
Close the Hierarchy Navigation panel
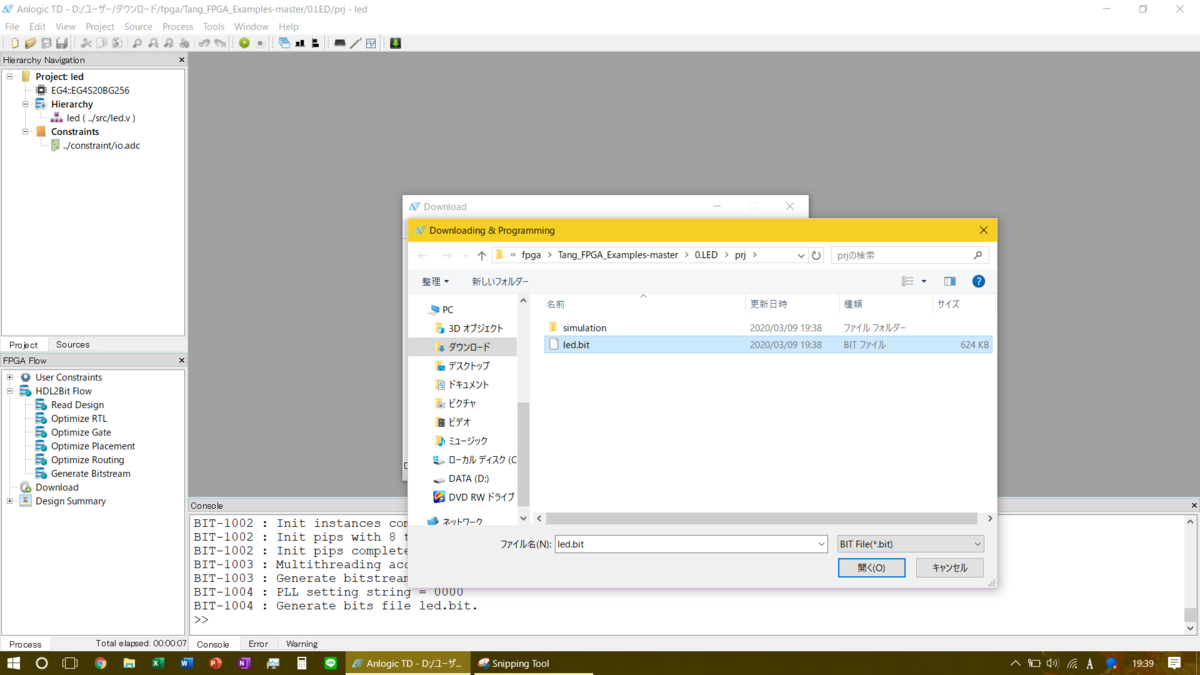coord(181,60)
